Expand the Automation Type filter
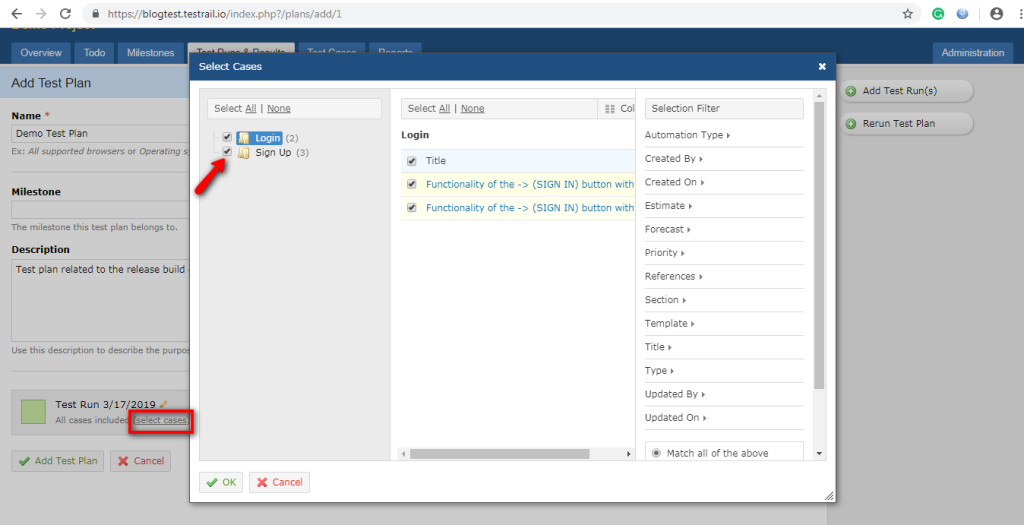This screenshot has height=525, width=1024. 687,135
